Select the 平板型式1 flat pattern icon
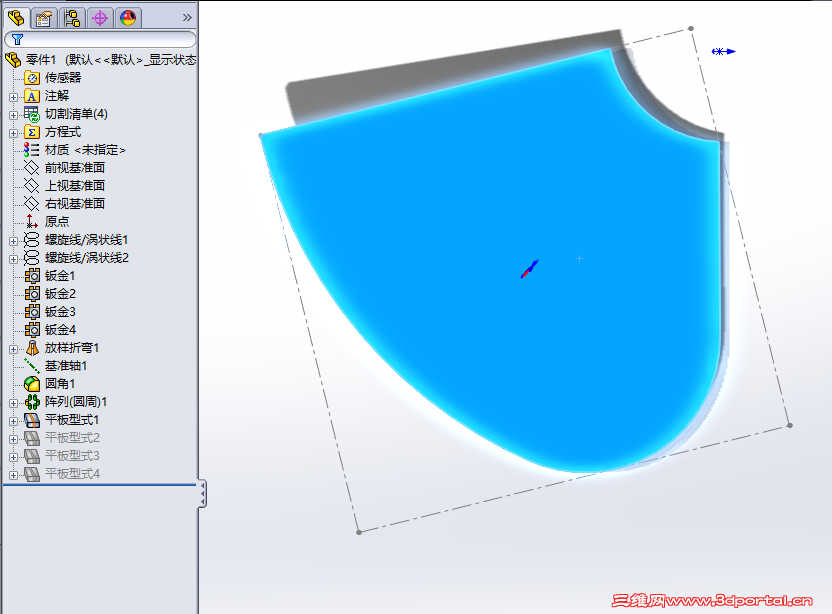This screenshot has width=832, height=614. pyautogui.click(x=32, y=420)
